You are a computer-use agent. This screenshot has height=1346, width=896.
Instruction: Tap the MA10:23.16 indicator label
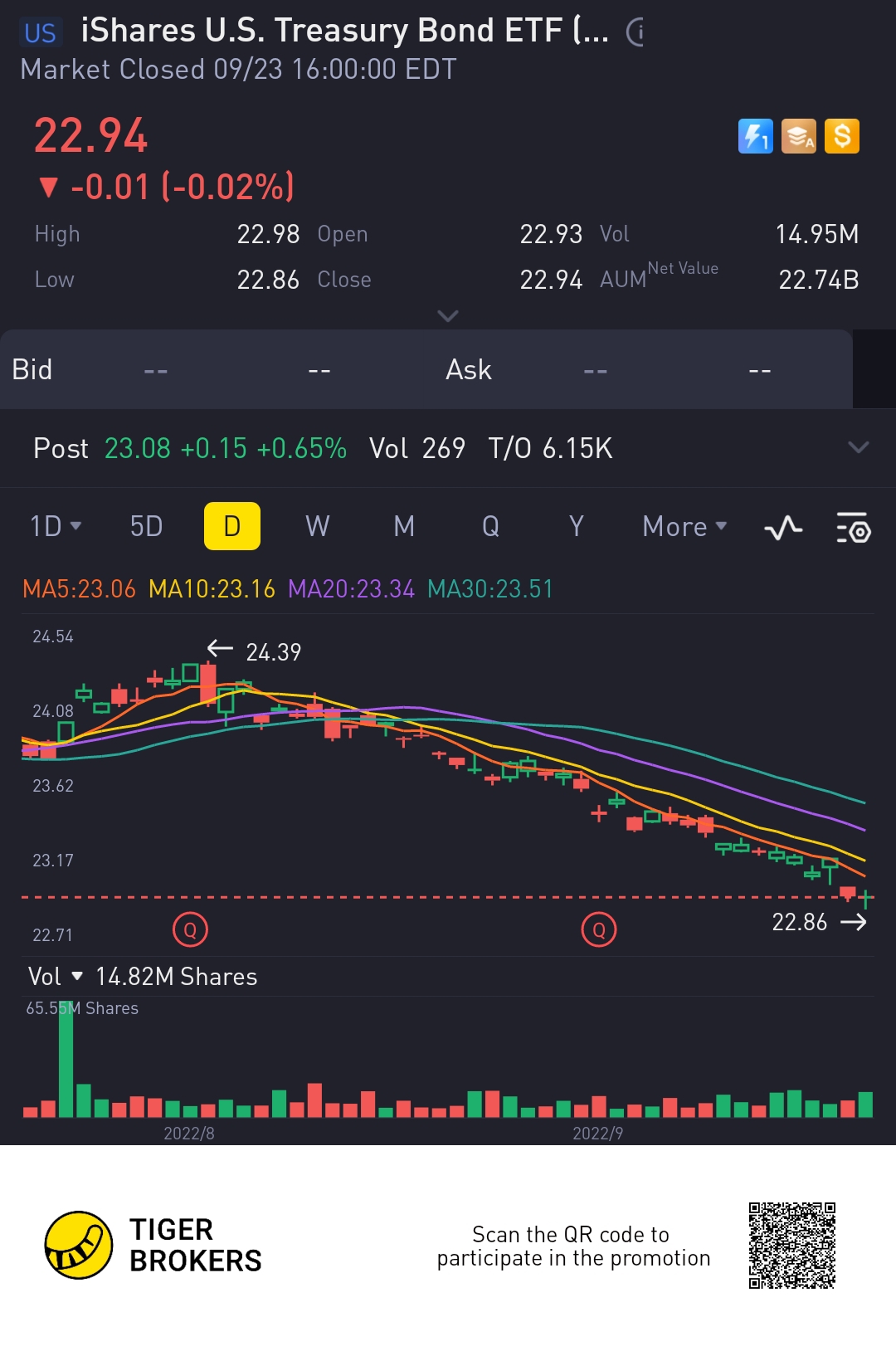[212, 589]
